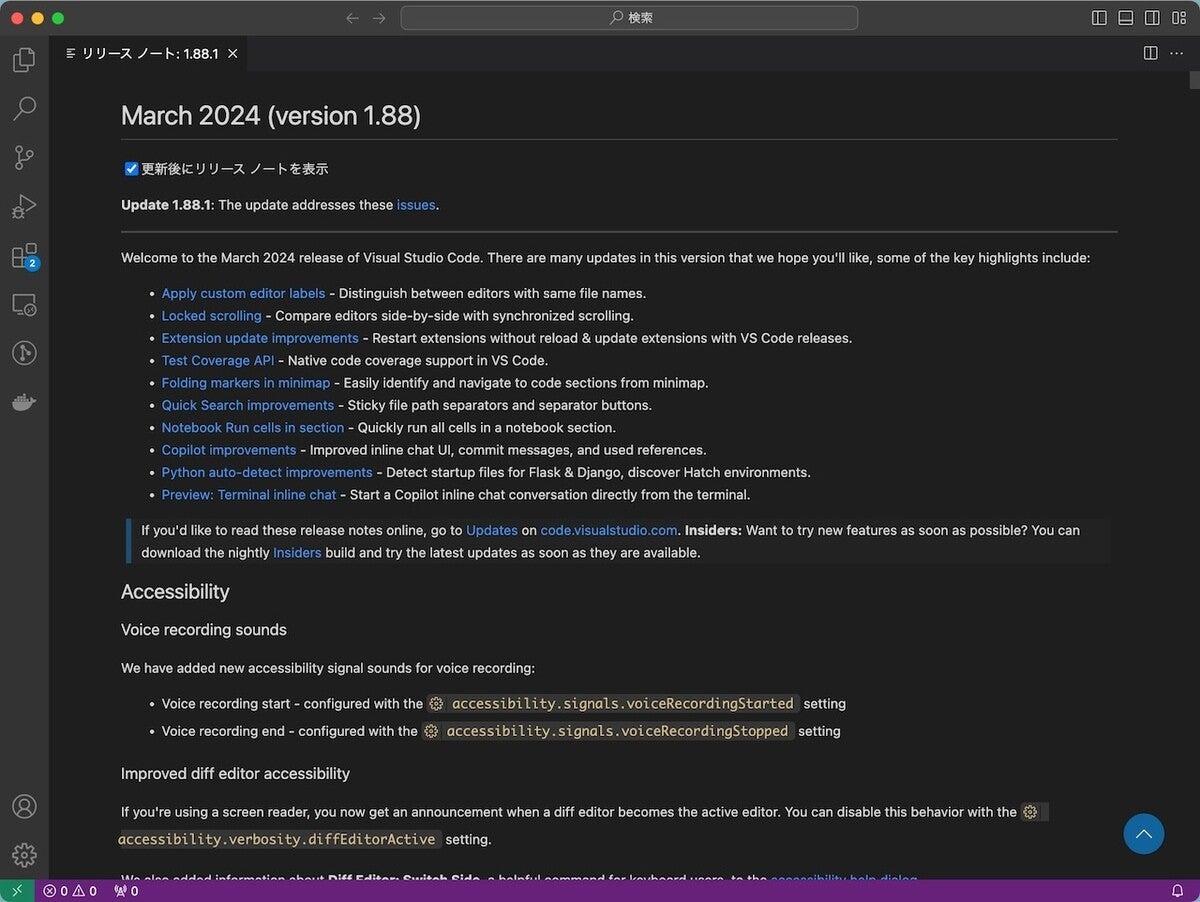Click the scroll-to-top round button
Image resolution: width=1200 pixels, height=902 pixels.
pos(1143,833)
